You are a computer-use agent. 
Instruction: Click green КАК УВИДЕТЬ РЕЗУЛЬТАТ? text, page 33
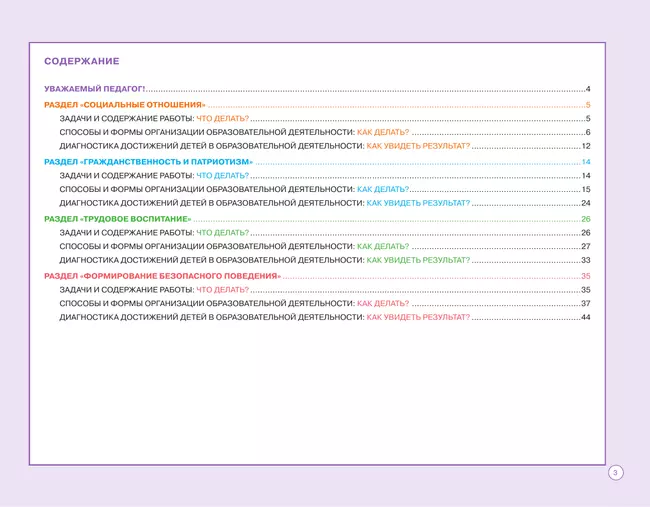(418, 261)
